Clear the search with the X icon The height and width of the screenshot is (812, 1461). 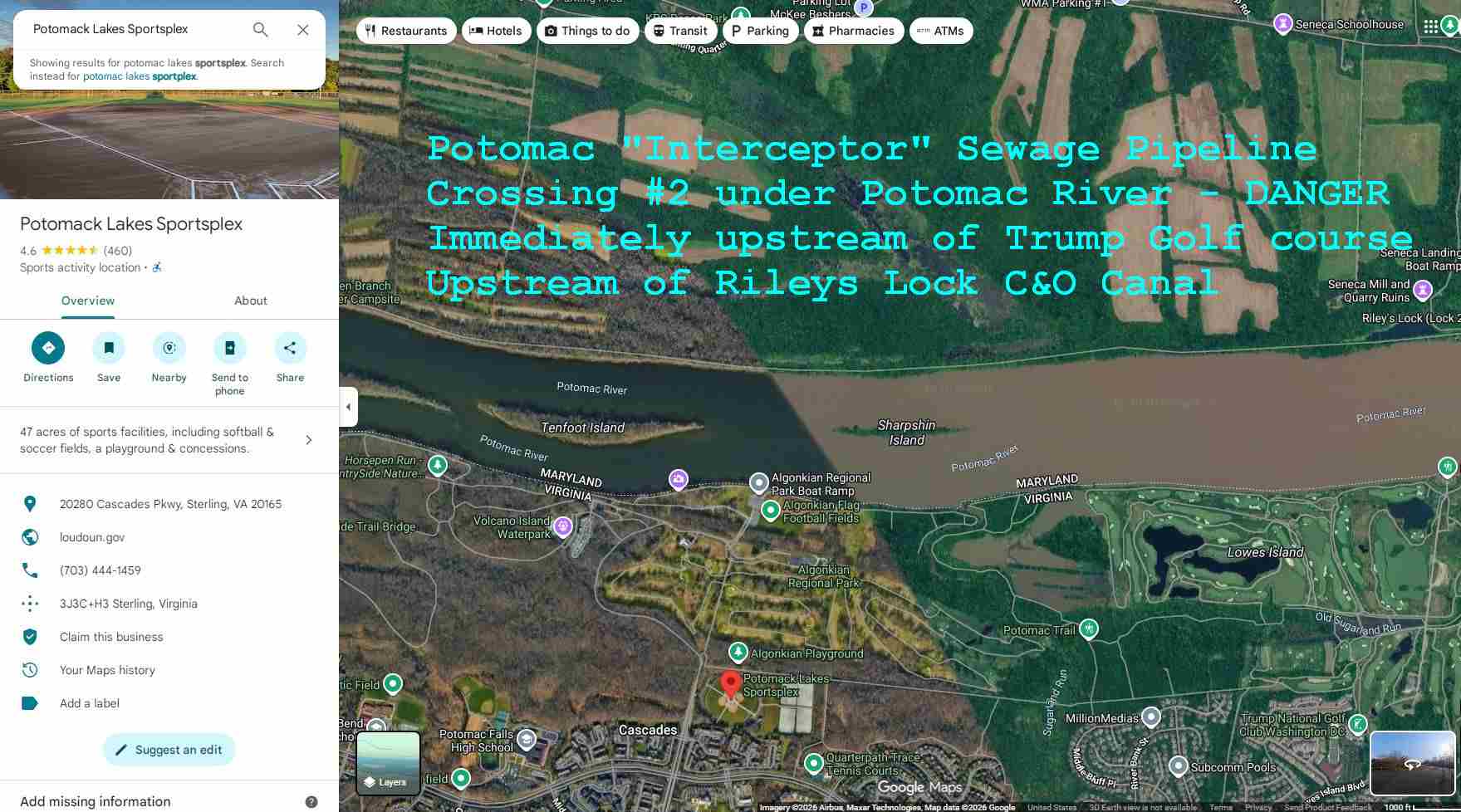tap(303, 30)
